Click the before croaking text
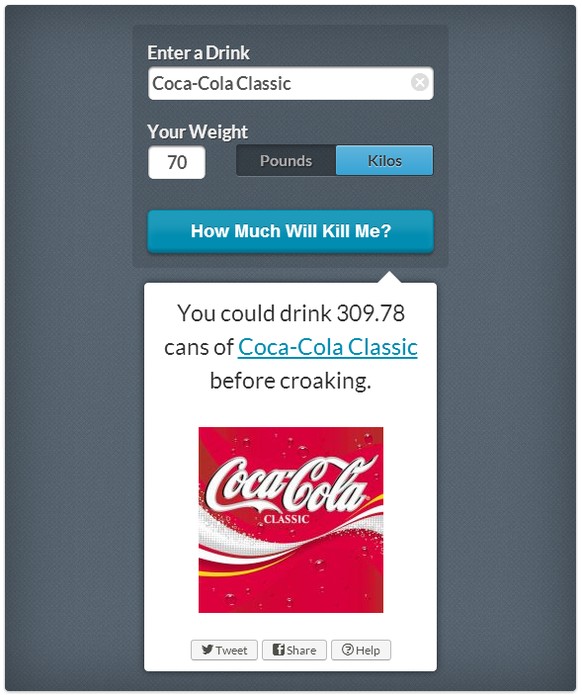 290,381
